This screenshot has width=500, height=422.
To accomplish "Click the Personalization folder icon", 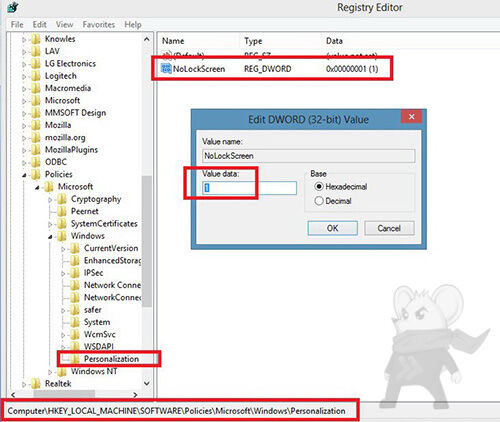I will pos(75,359).
